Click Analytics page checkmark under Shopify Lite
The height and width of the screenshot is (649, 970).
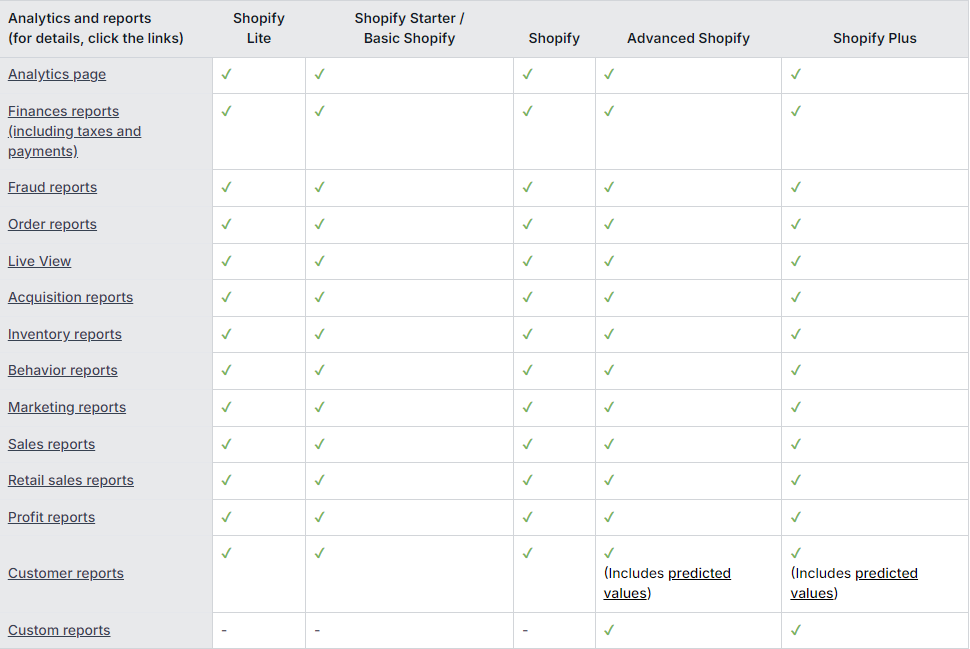226,74
